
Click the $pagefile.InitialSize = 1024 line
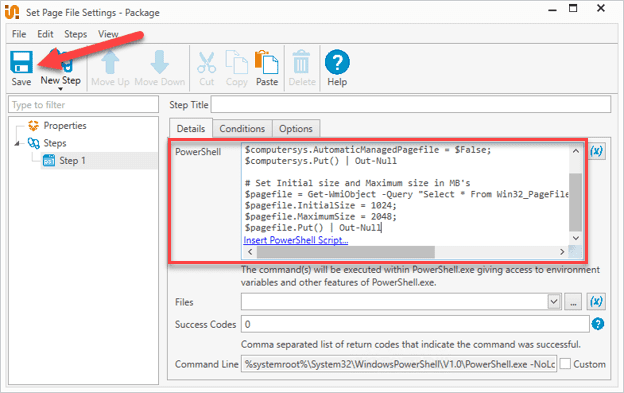click(x=321, y=206)
